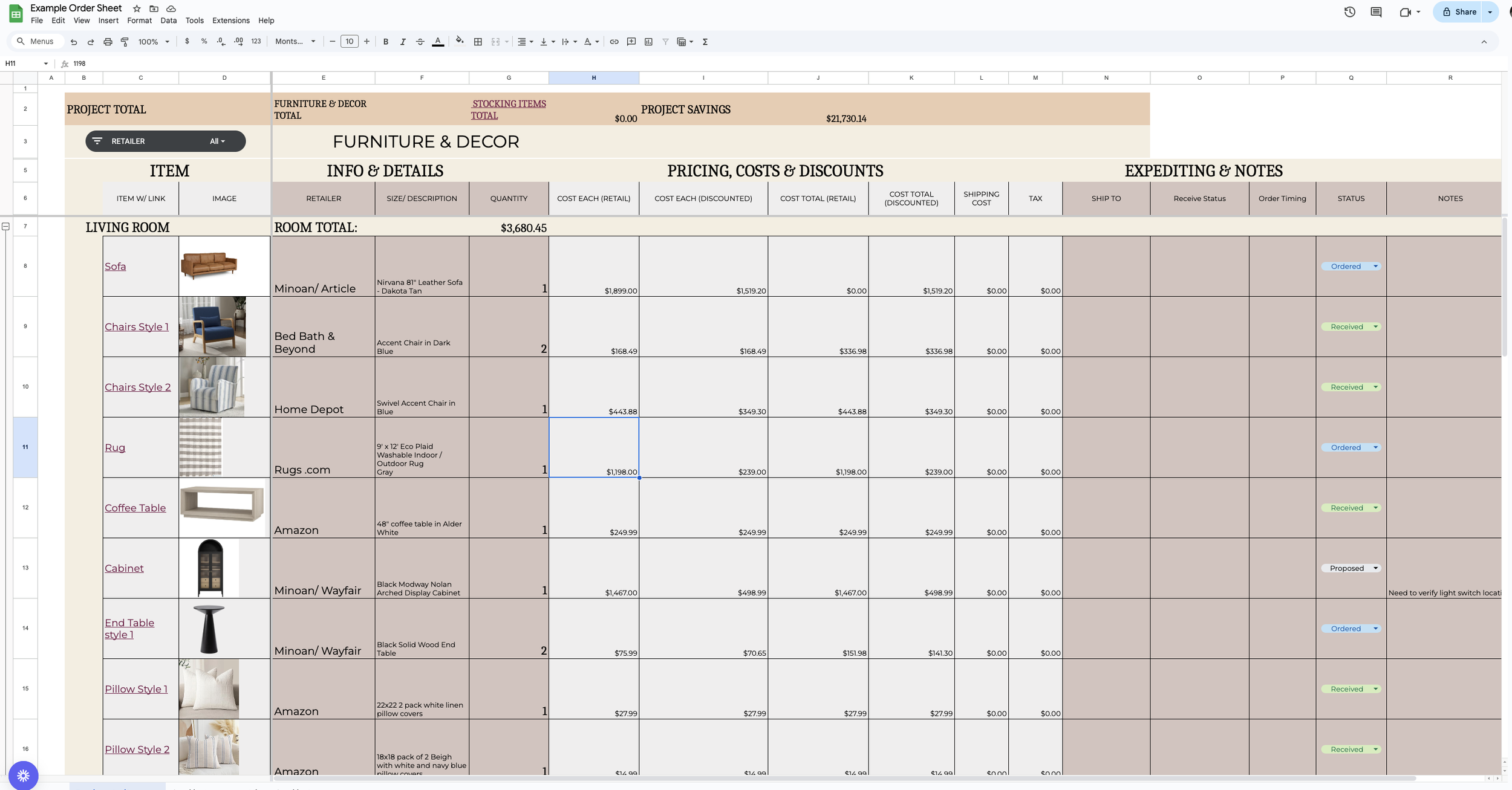Image resolution: width=1512 pixels, height=790 pixels.
Task: Open the Format menu
Action: point(139,21)
